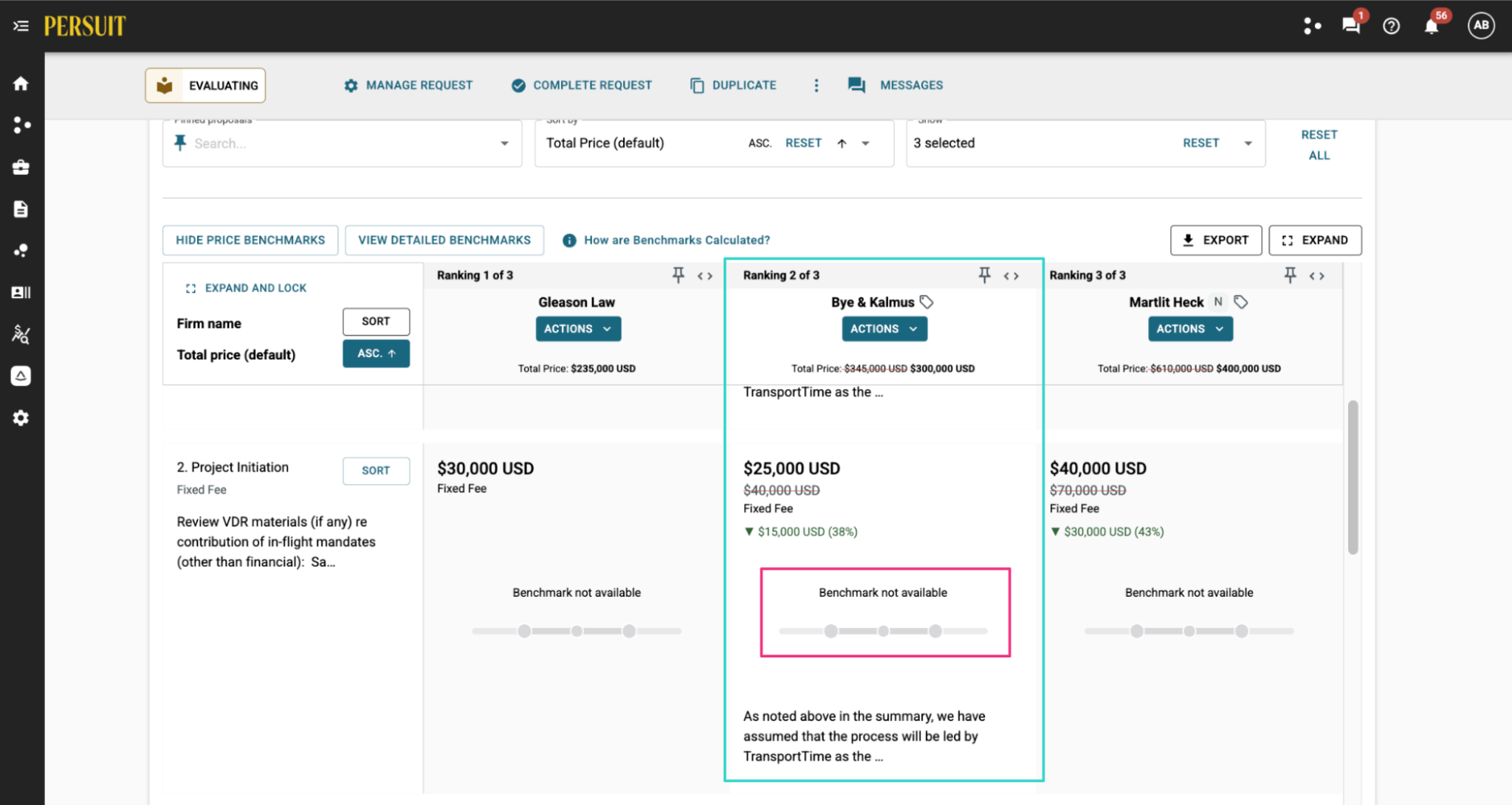Open the Home sidebar icon
1512x805 pixels.
[x=21, y=83]
